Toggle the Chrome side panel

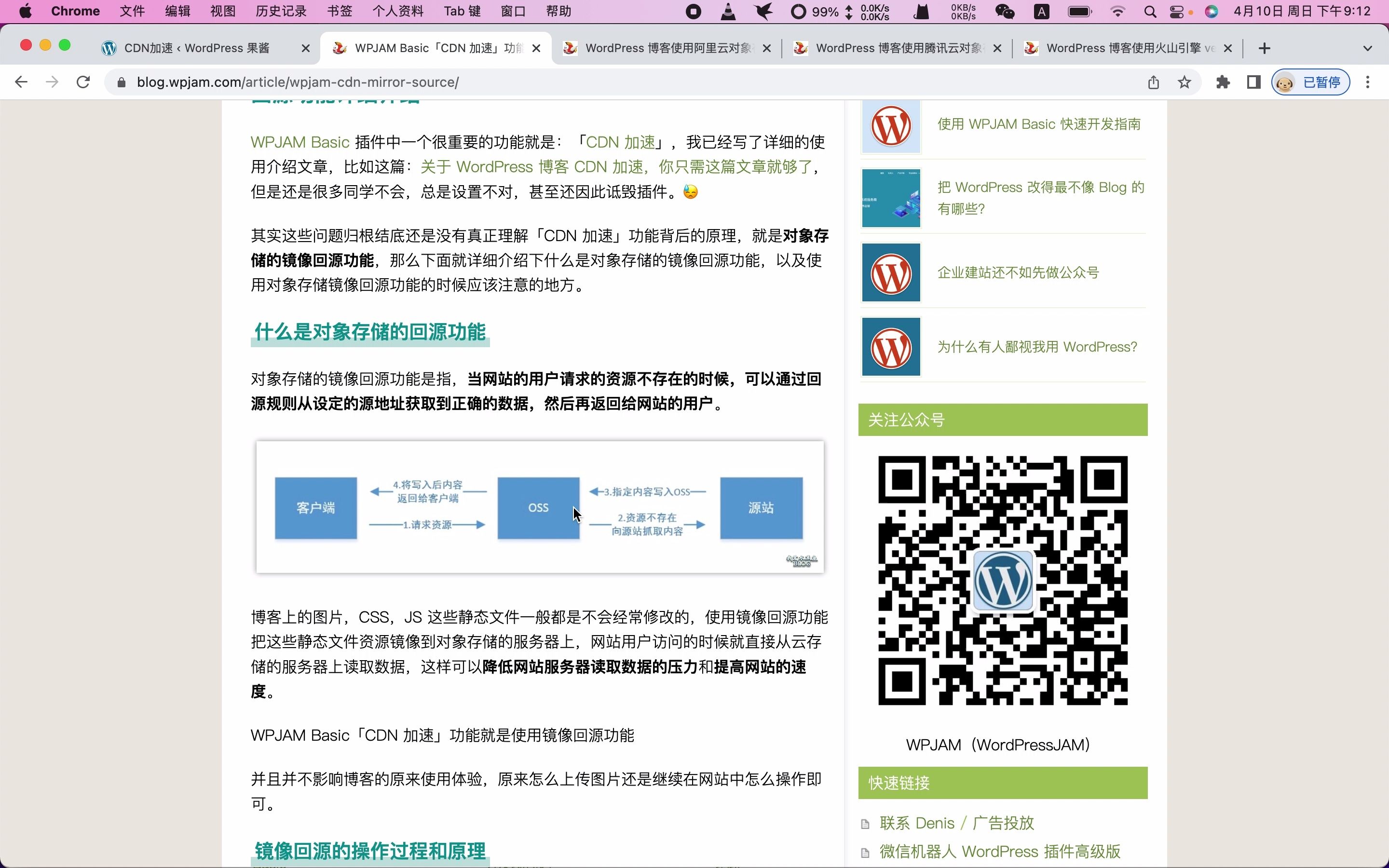1254,82
